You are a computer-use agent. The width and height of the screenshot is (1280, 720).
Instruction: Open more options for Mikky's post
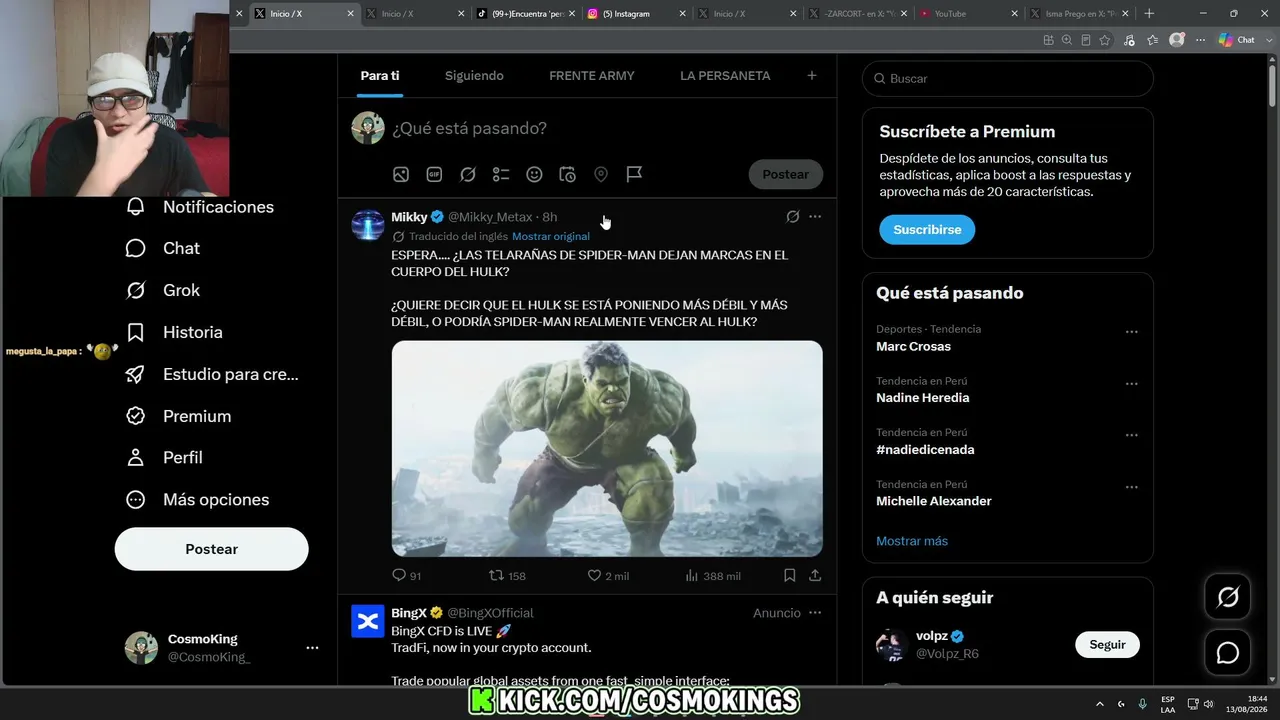click(815, 216)
